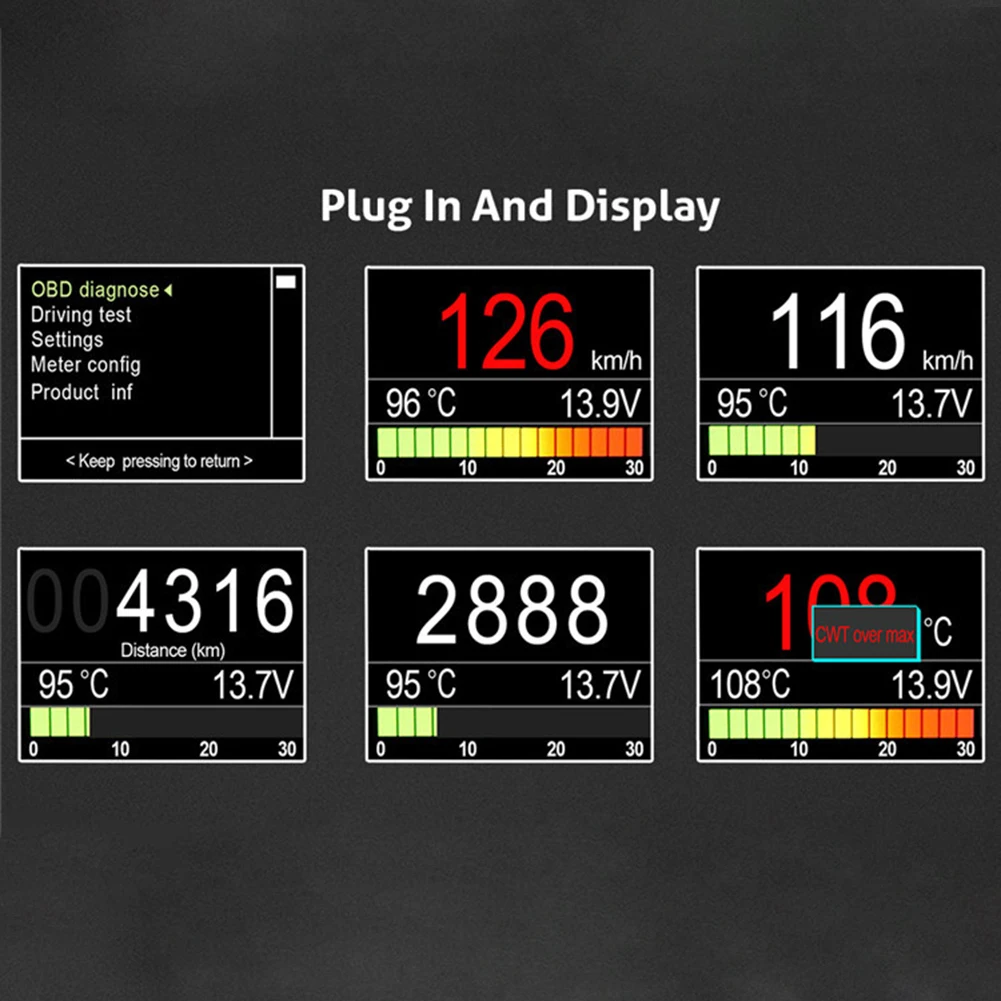
Task: Dismiss the CWT over max warning popup
Action: pos(865,633)
